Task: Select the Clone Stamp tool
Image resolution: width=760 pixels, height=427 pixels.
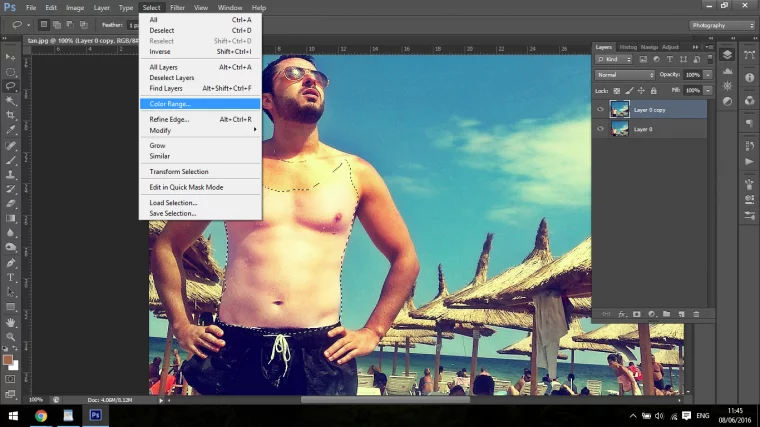Action: click(x=10, y=174)
